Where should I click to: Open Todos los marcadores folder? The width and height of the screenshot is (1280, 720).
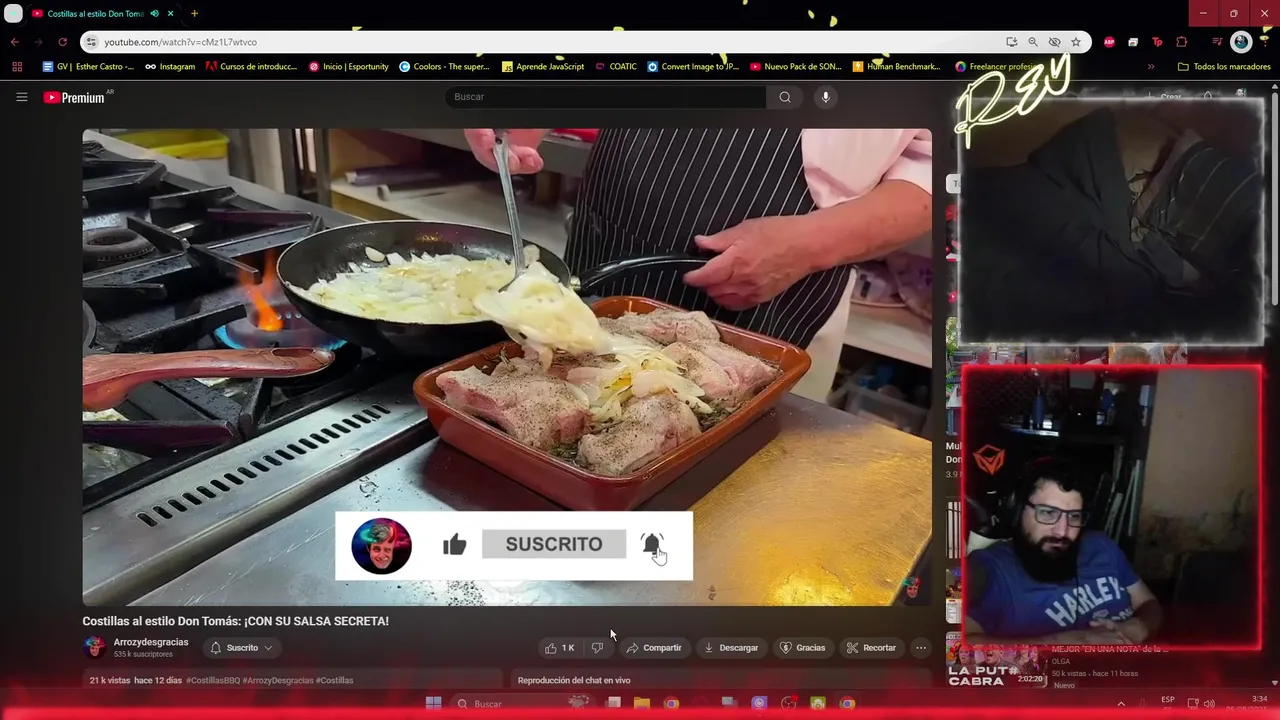[x=1224, y=67]
